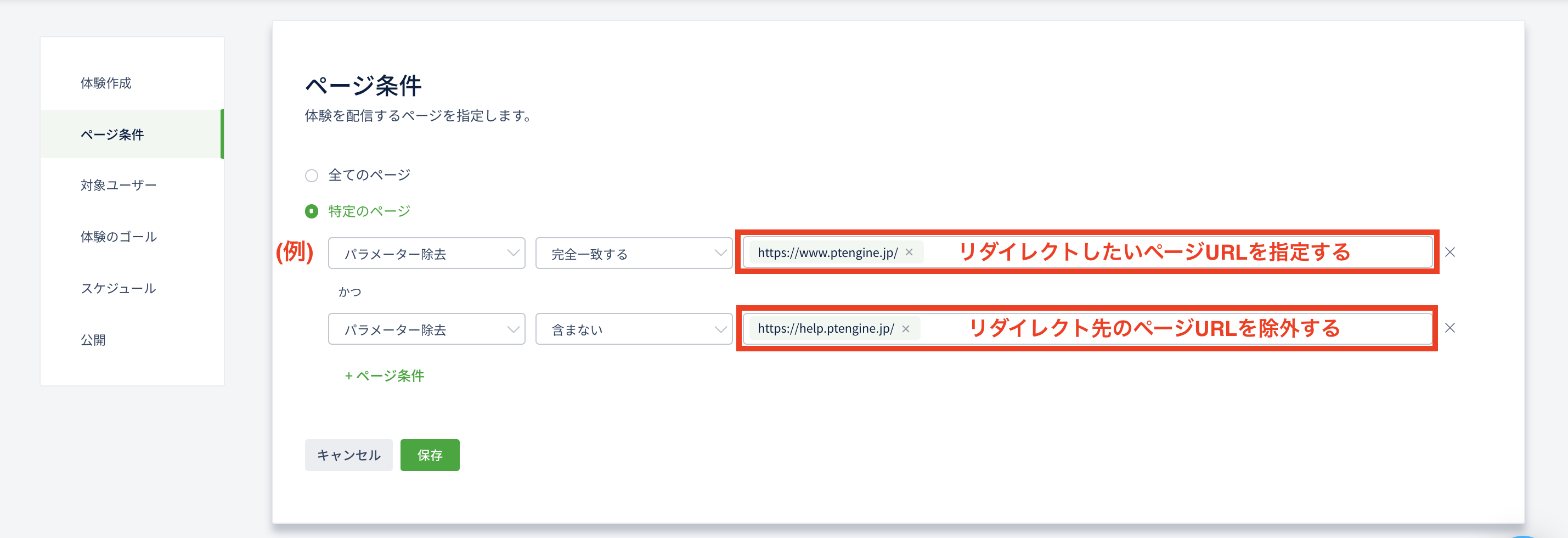1568x538 pixels.
Task: Click the https://www.ptengine.jp/ tag text
Action: pyautogui.click(x=827, y=252)
